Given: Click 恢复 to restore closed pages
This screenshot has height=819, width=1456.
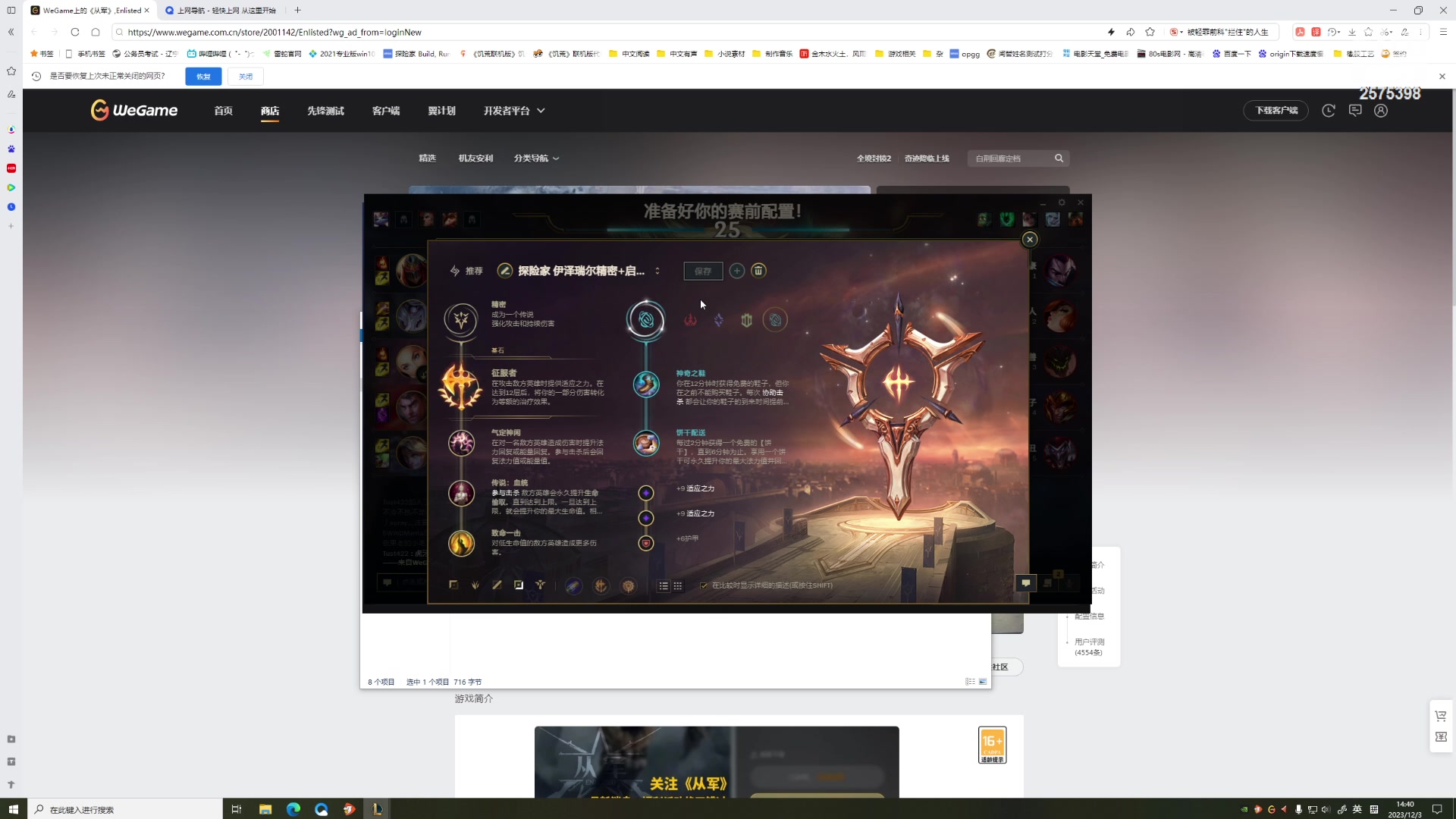Looking at the screenshot, I should pos(203,77).
